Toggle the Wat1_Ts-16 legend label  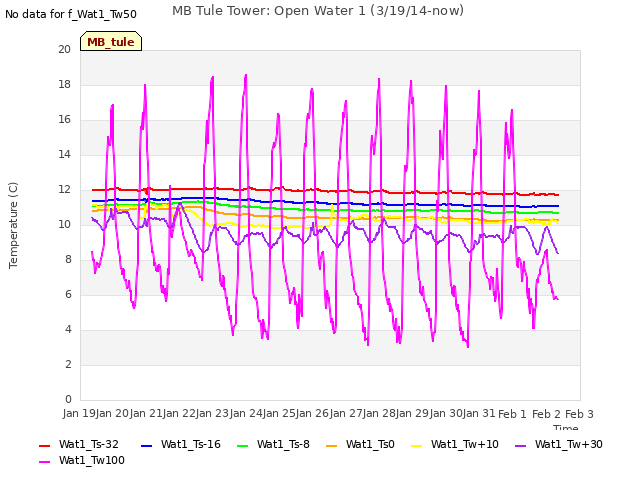(191, 444)
